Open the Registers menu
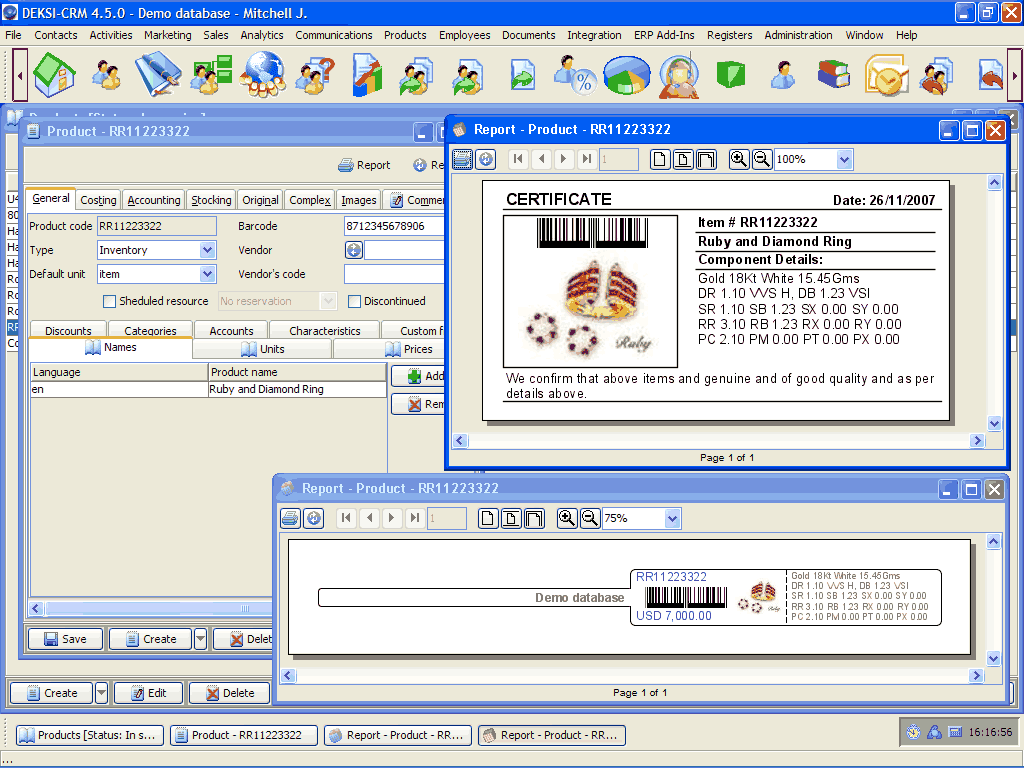The width and height of the screenshot is (1024, 768). [x=729, y=35]
